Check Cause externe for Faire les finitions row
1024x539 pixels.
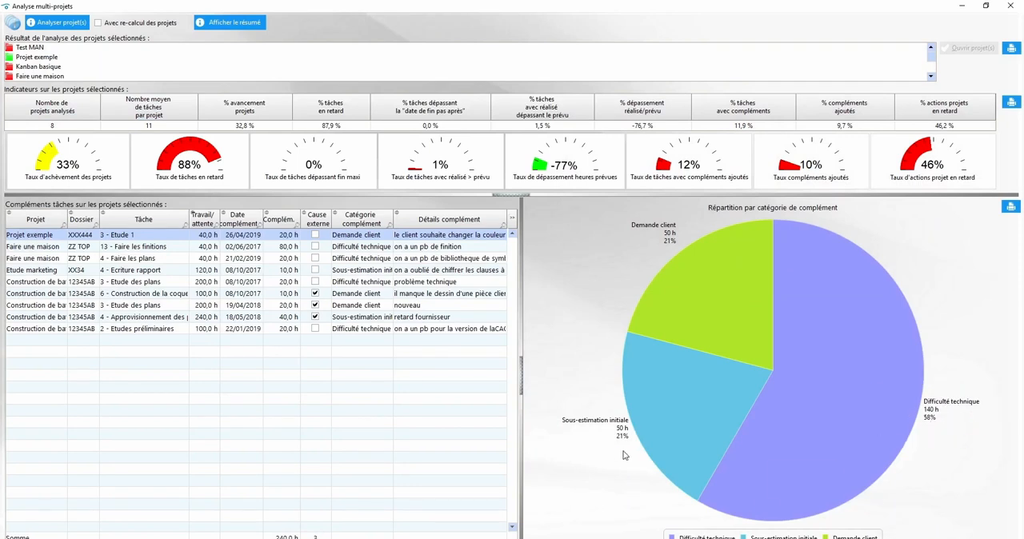(x=315, y=246)
